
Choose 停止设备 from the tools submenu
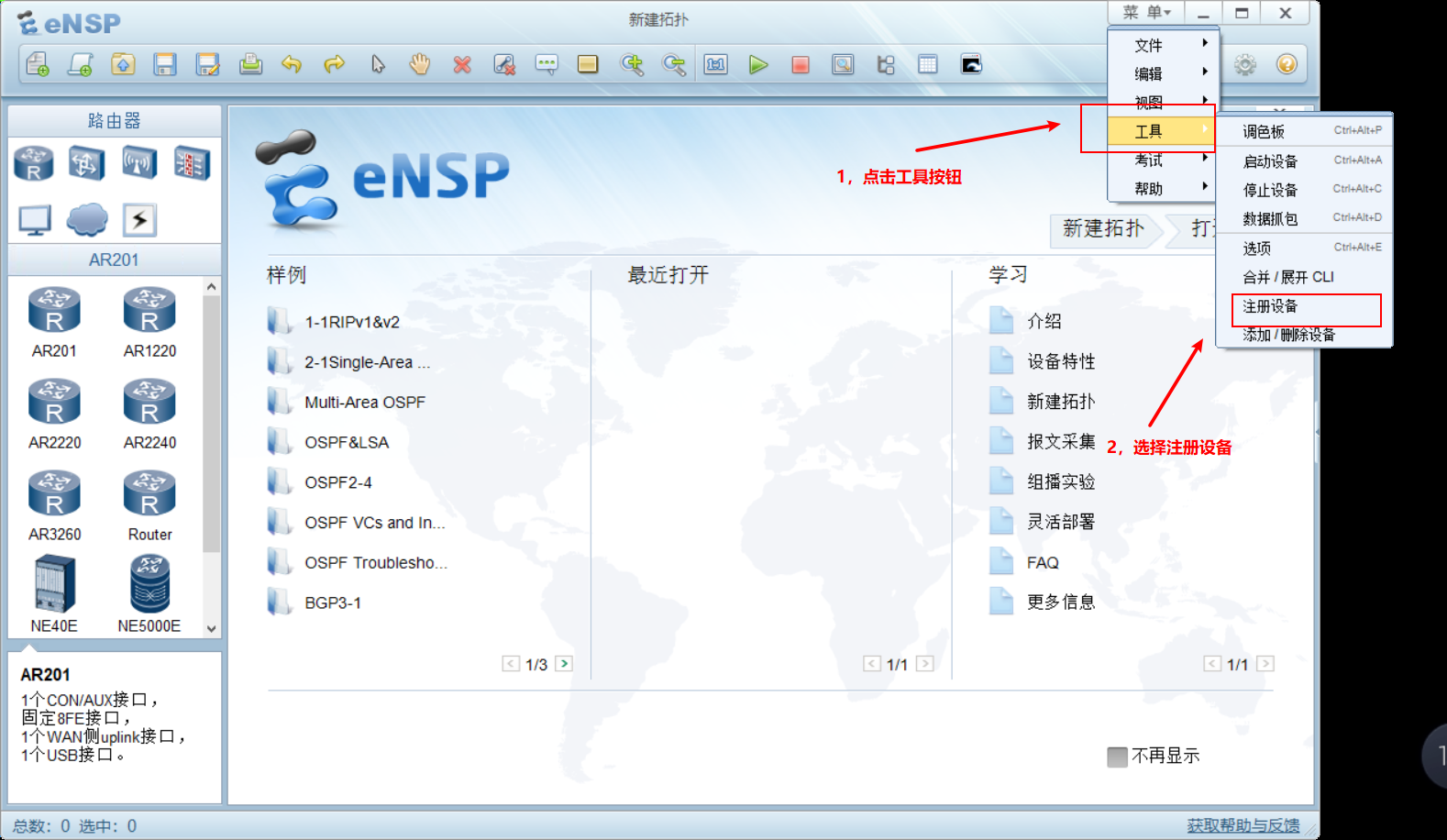[1304, 190]
